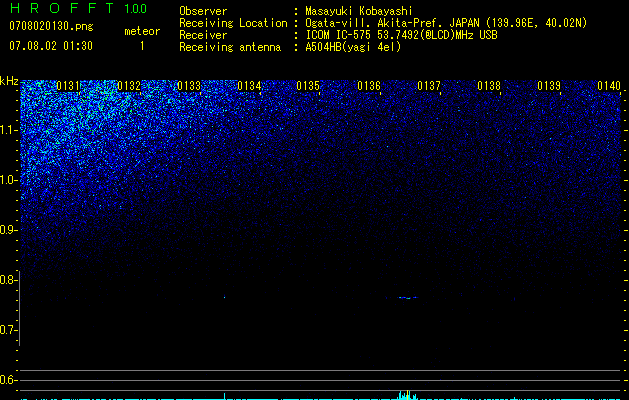Click the Observer label
The width and height of the screenshot is (629, 400).
[203, 11]
